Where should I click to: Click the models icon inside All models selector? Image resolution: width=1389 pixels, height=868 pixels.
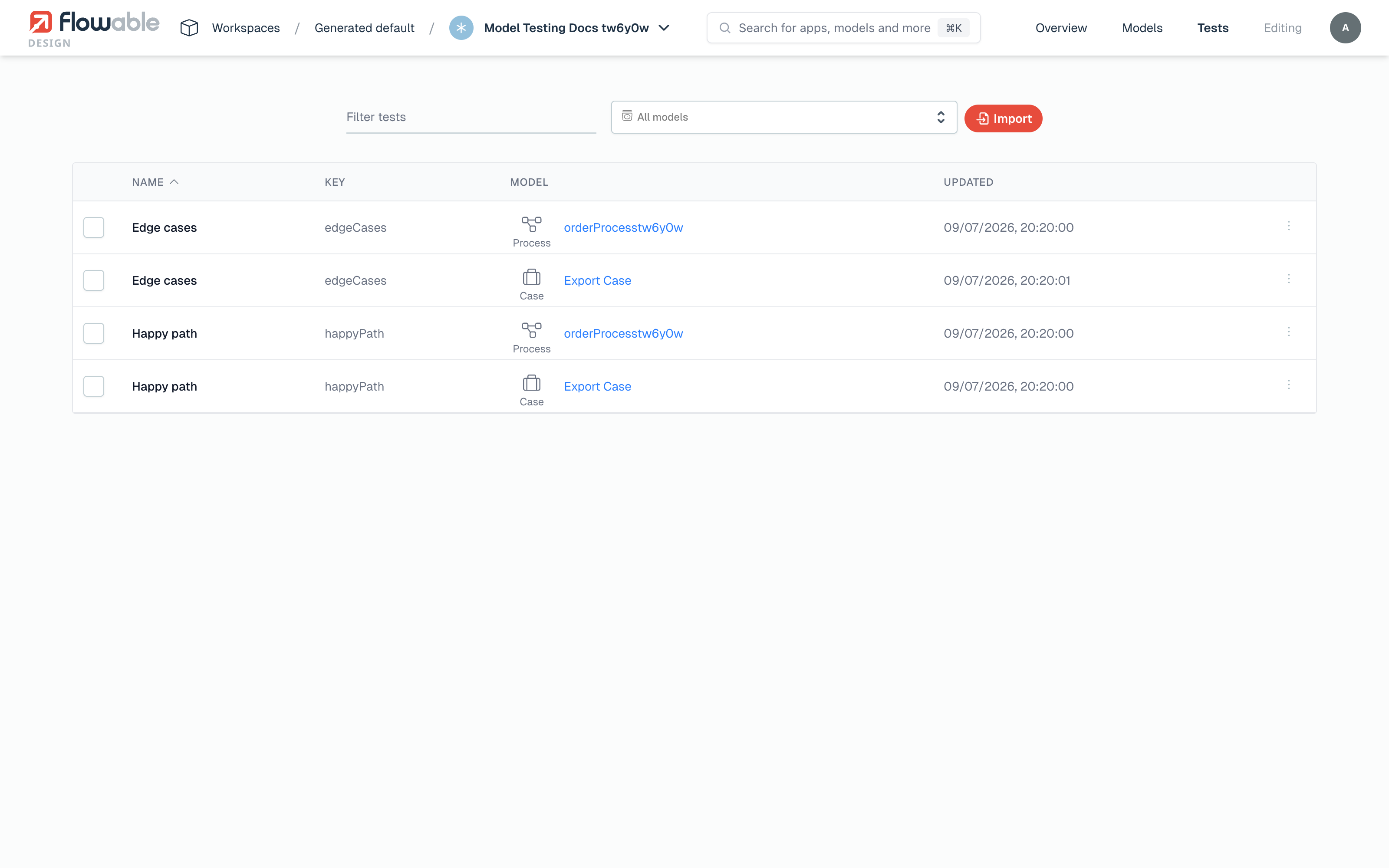(x=627, y=116)
